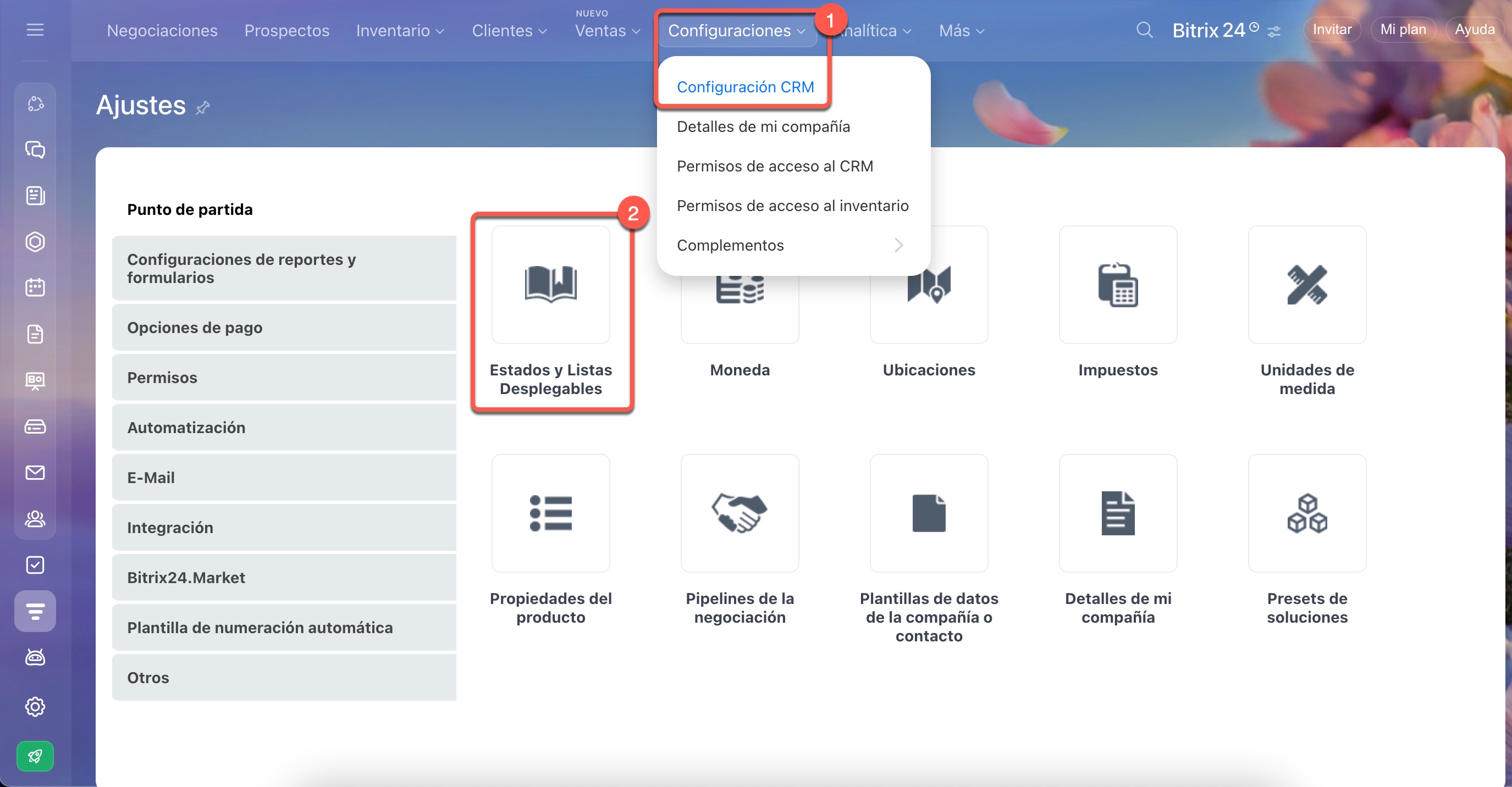
Task: Open the workgroups people sidebar icon
Action: (35, 519)
